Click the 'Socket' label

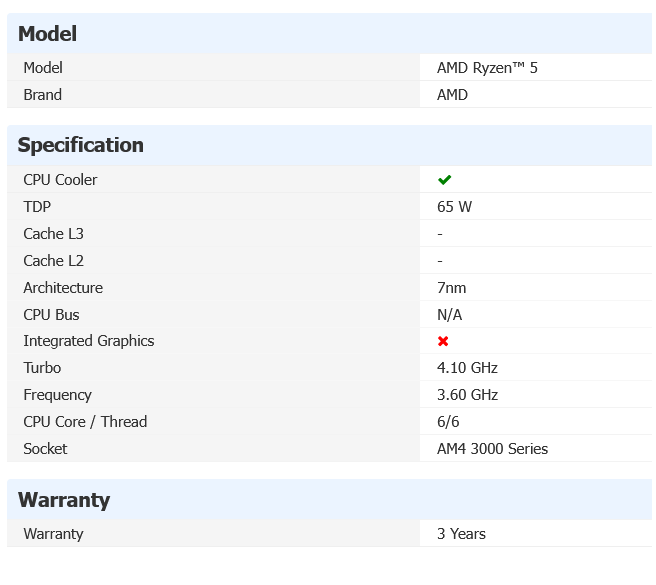click(45, 449)
